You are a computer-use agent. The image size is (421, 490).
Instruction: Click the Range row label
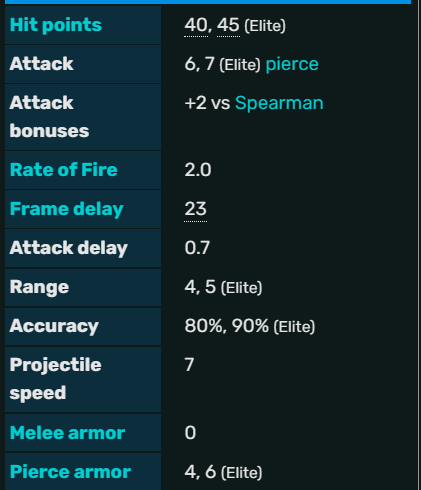tap(39, 287)
